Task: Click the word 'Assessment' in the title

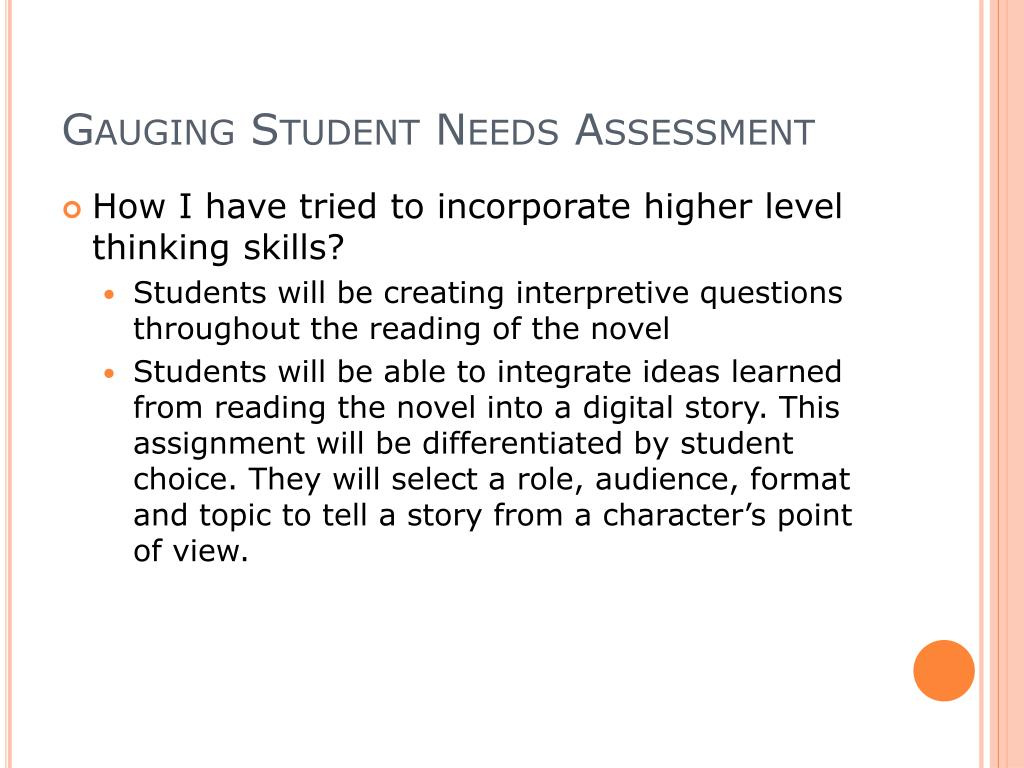Action: pyautogui.click(x=694, y=130)
